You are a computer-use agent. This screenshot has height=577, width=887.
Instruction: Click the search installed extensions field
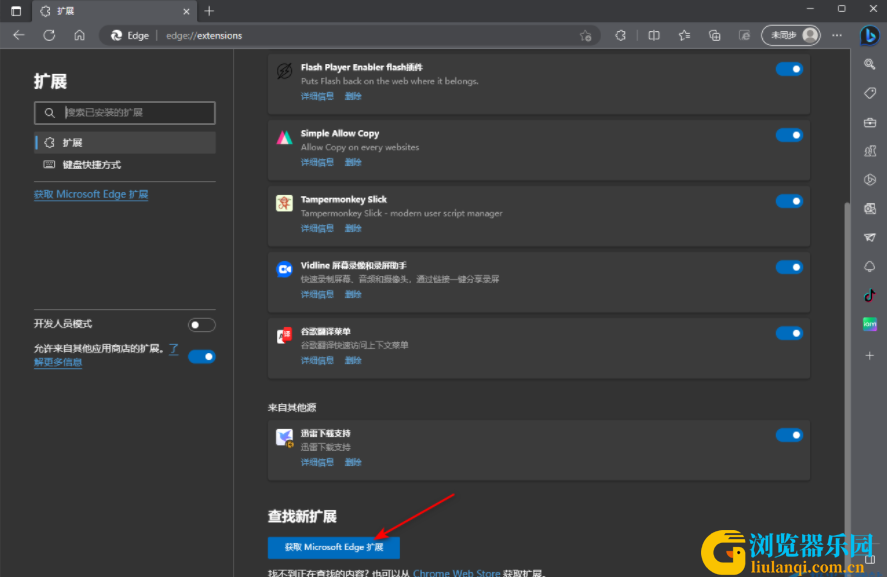click(x=124, y=113)
